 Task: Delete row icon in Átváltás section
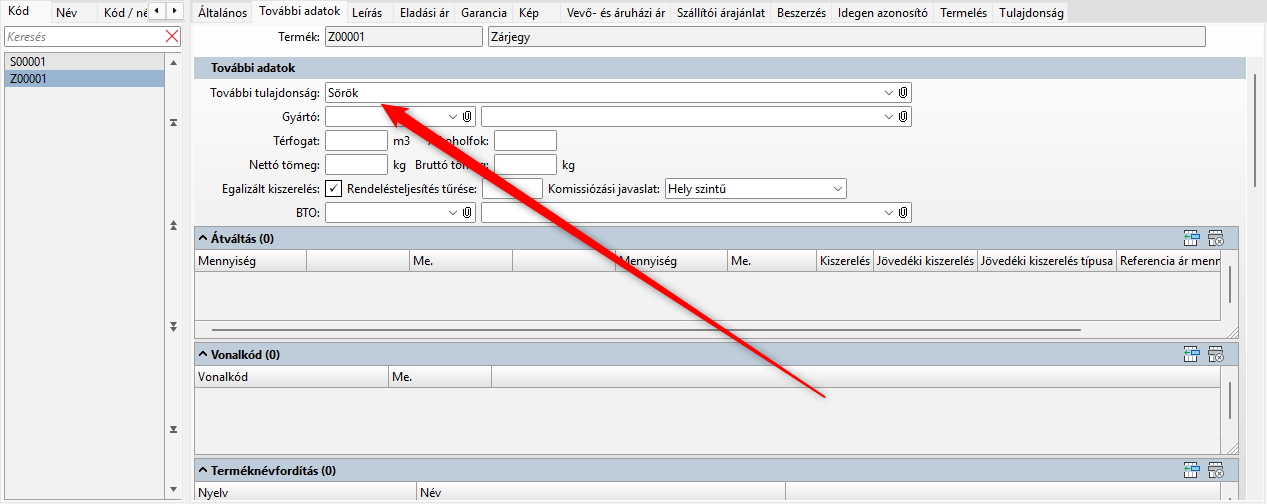point(1216,238)
